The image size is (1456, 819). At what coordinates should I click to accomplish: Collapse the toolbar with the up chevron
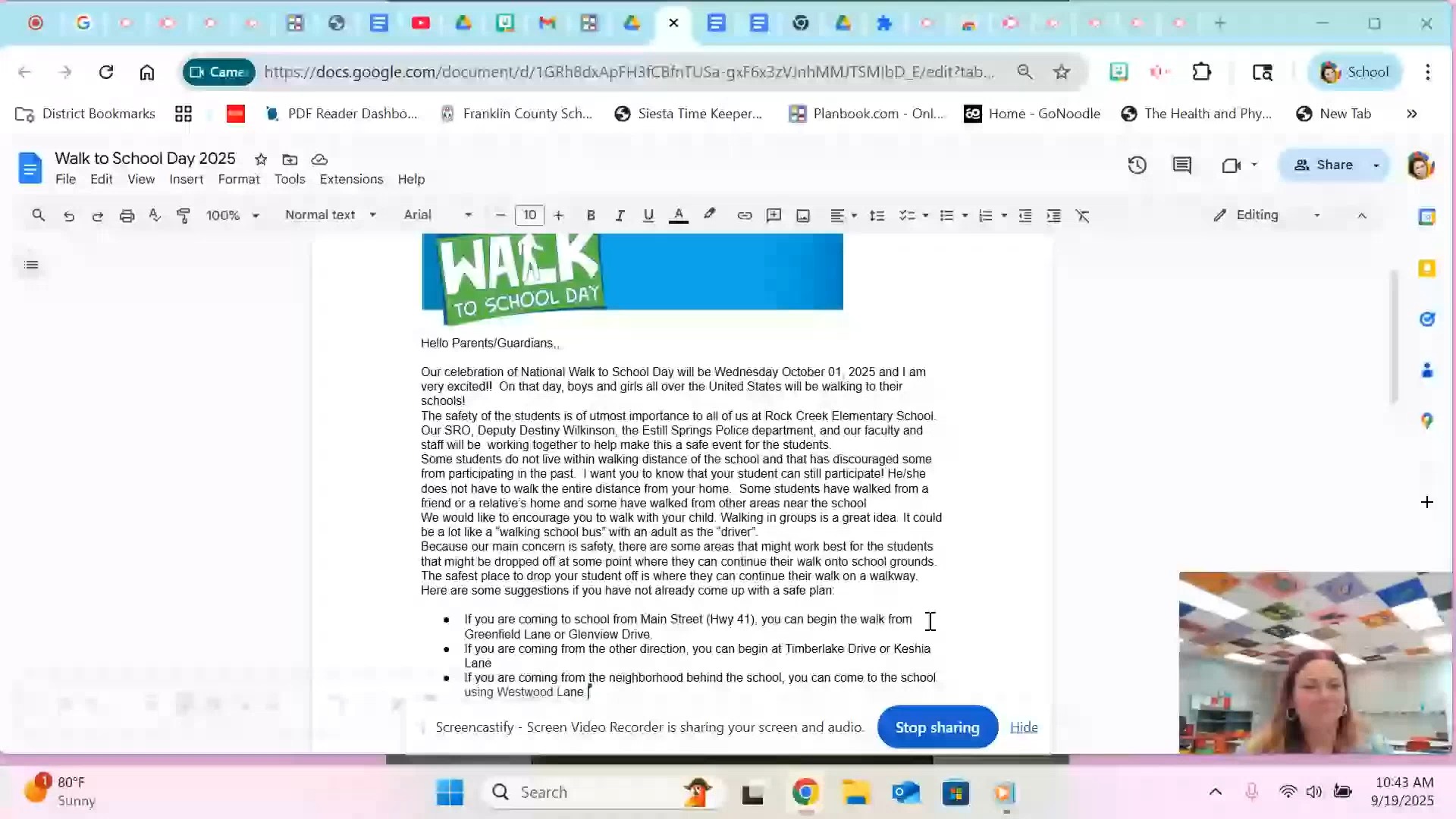[x=1362, y=216]
